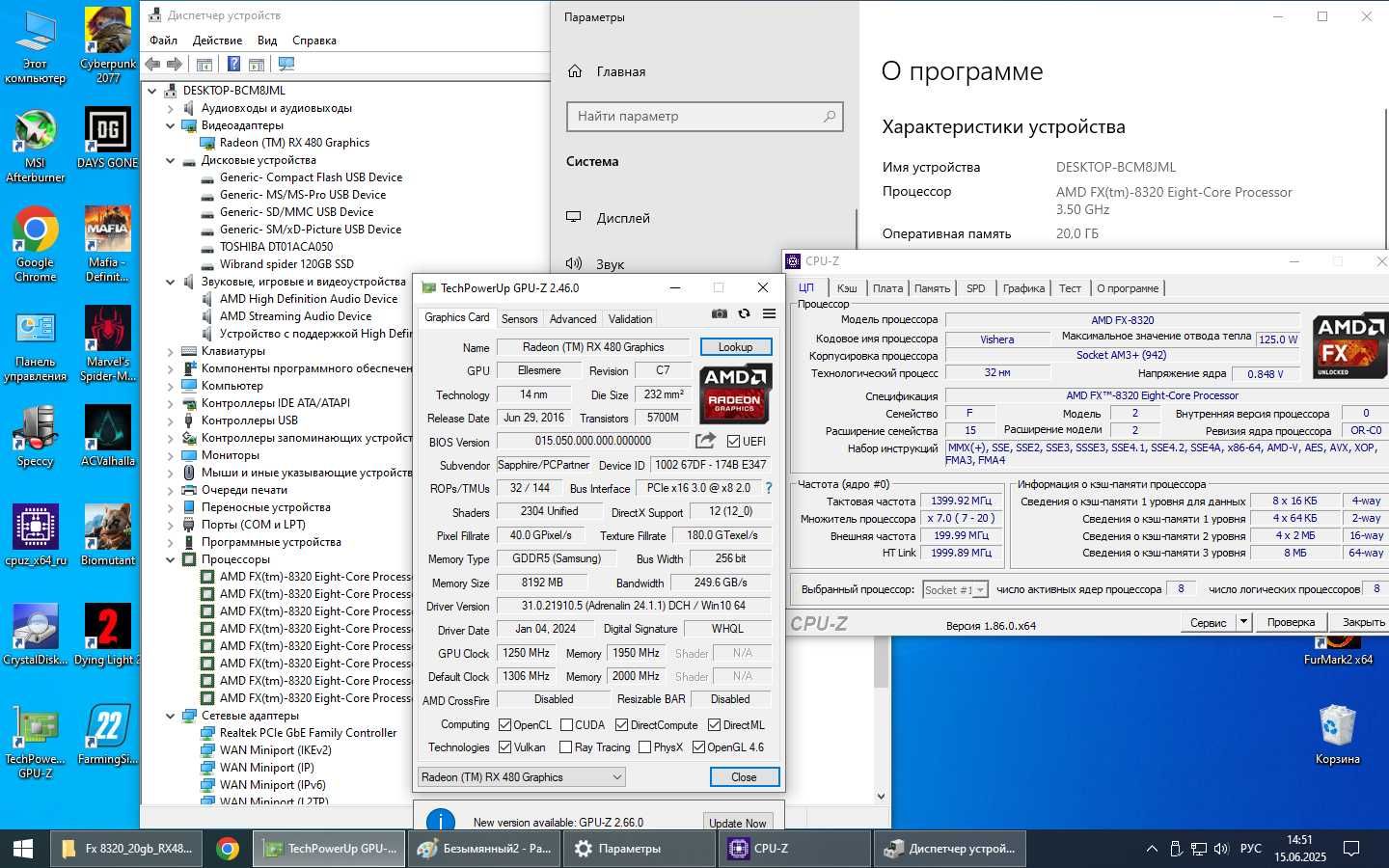Image resolution: width=1389 pixels, height=868 pixels.
Task: Toggle the PhysX checkbox
Action: point(644,747)
